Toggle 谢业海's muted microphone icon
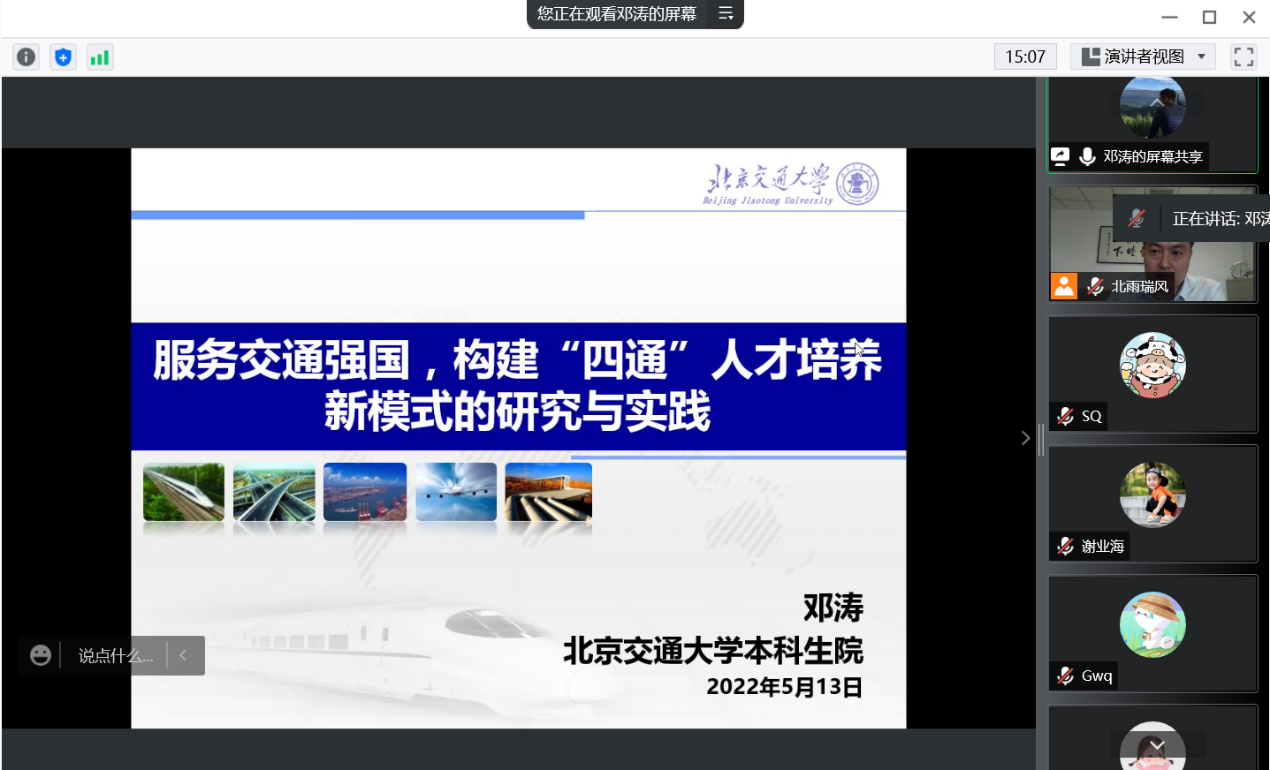The width and height of the screenshot is (1270, 770). [x=1066, y=546]
